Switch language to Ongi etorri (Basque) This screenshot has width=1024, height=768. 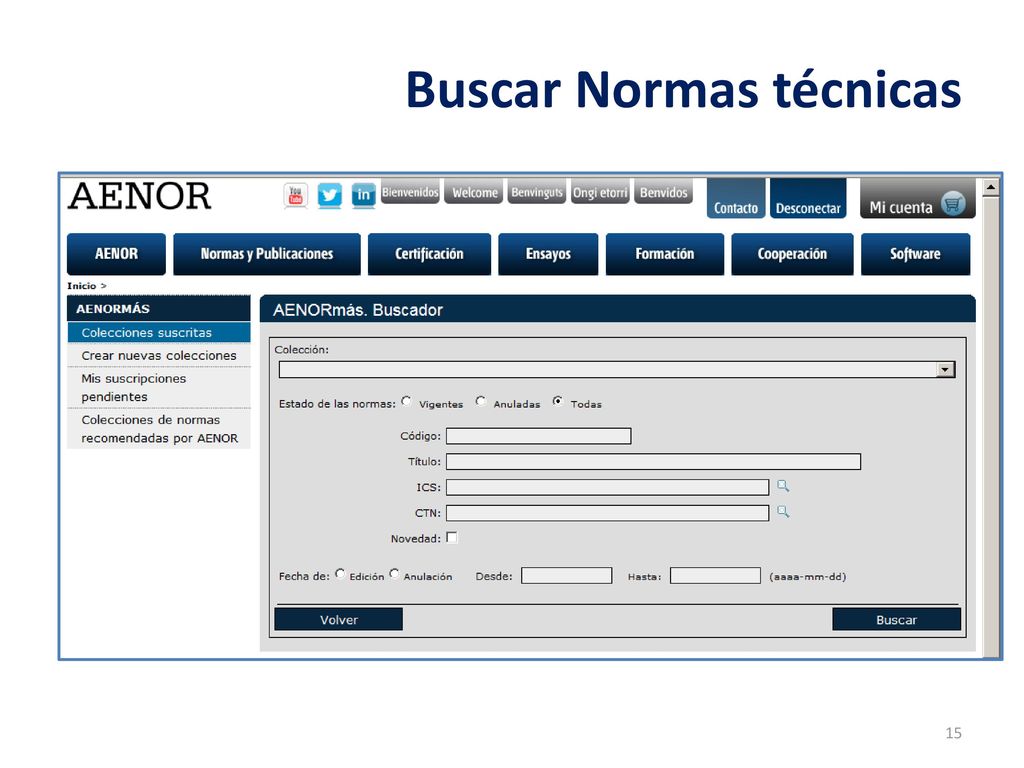(600, 192)
